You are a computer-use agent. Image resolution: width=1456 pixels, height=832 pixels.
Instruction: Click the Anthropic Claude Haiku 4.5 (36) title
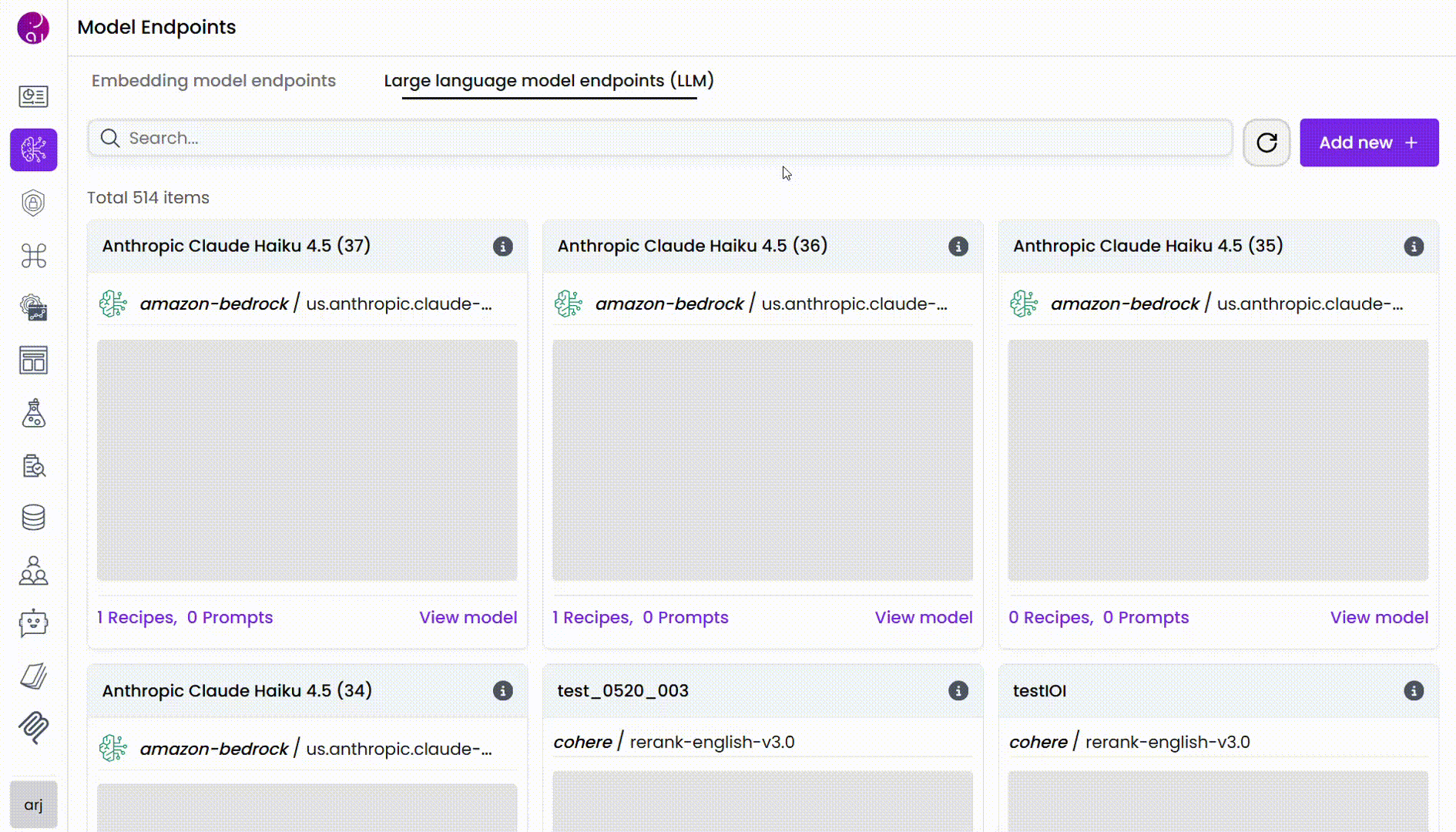692,246
